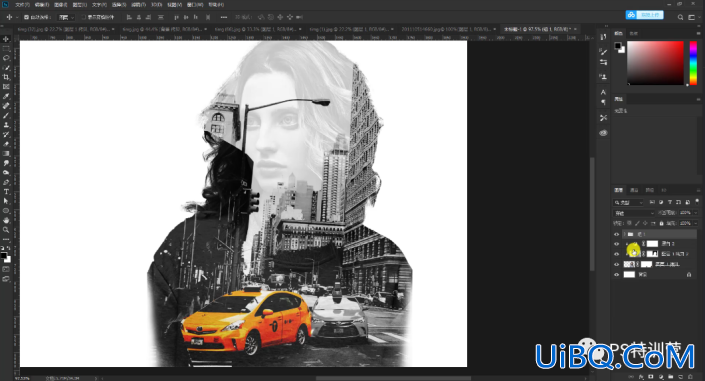
Task: Select the Rectangular Marquee tool
Action: pyautogui.click(x=6, y=49)
